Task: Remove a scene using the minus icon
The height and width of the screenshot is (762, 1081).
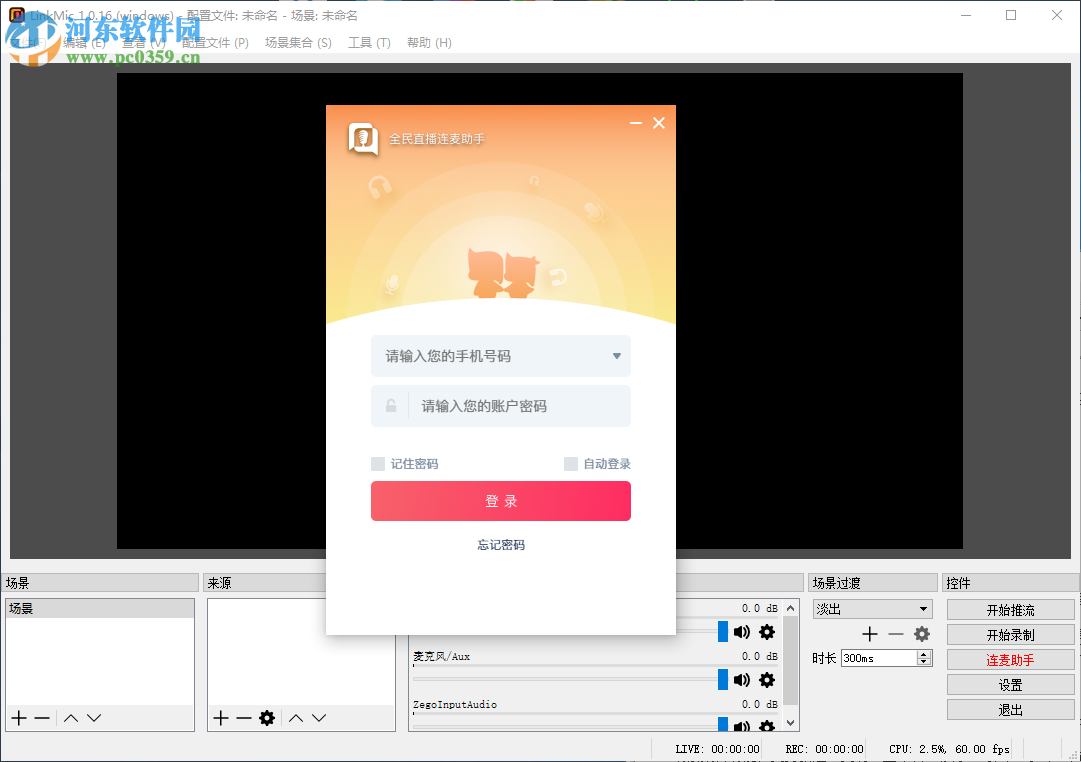Action: [40, 717]
